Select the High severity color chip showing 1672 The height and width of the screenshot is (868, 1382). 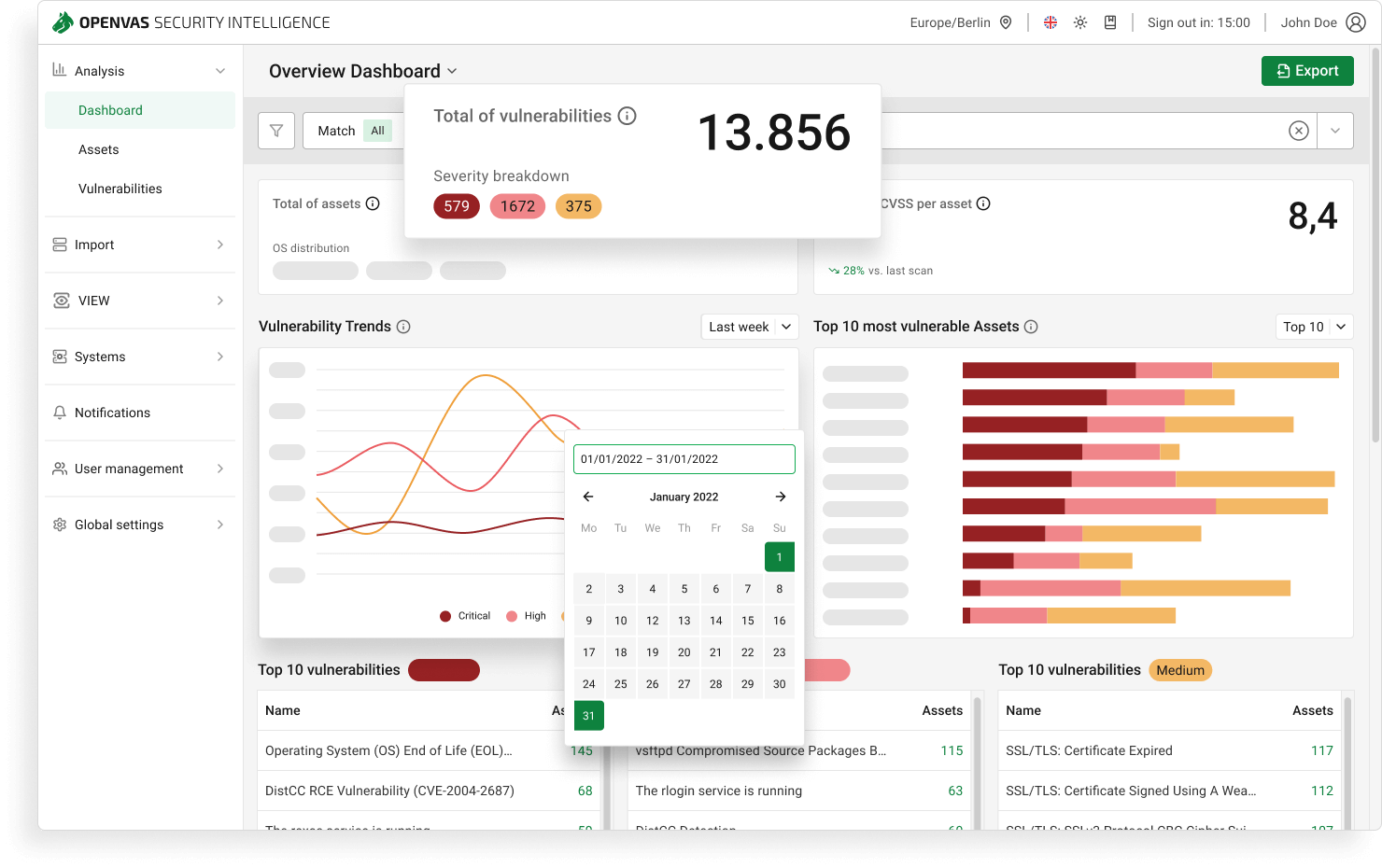pyautogui.click(x=517, y=206)
